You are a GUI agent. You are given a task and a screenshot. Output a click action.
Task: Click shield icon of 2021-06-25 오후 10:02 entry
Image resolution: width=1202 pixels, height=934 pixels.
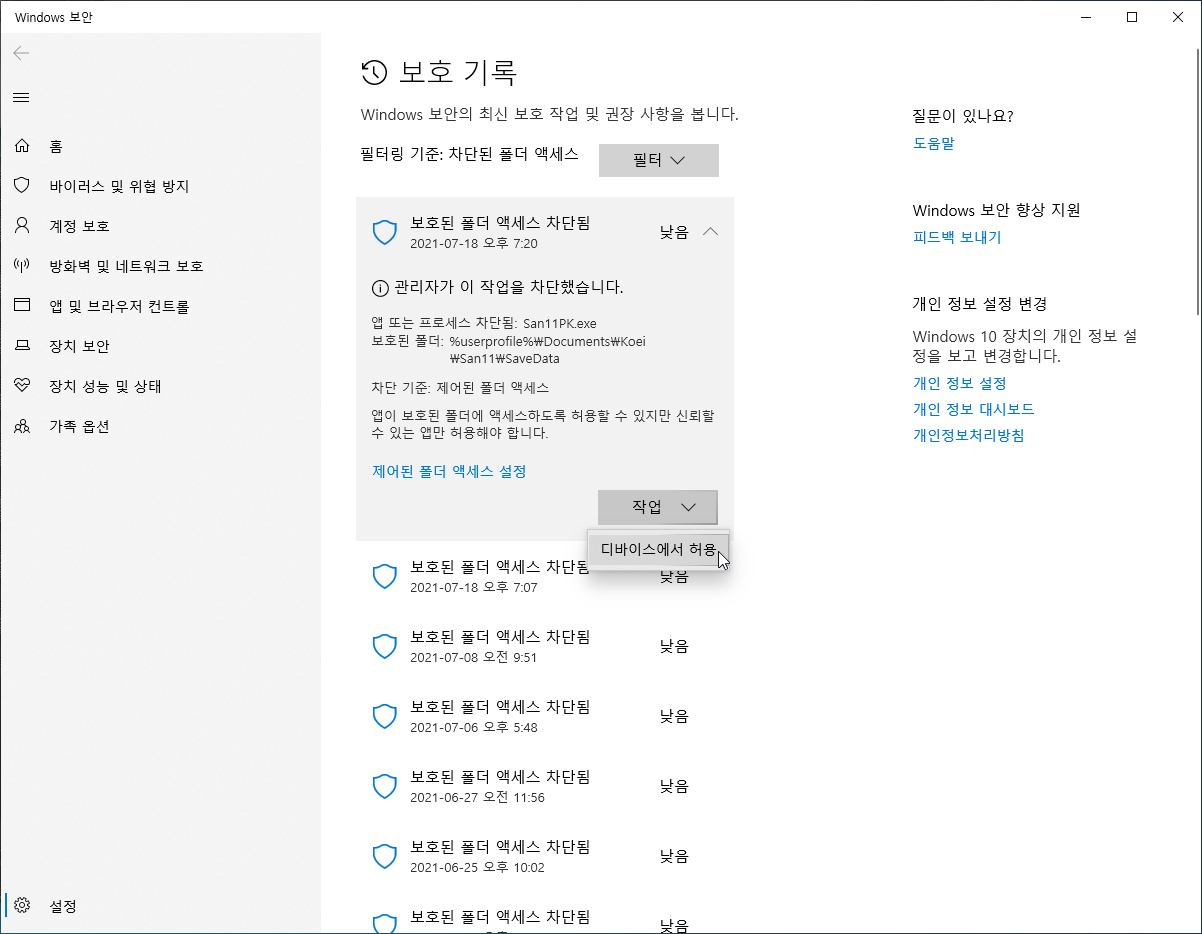pyautogui.click(x=385, y=856)
